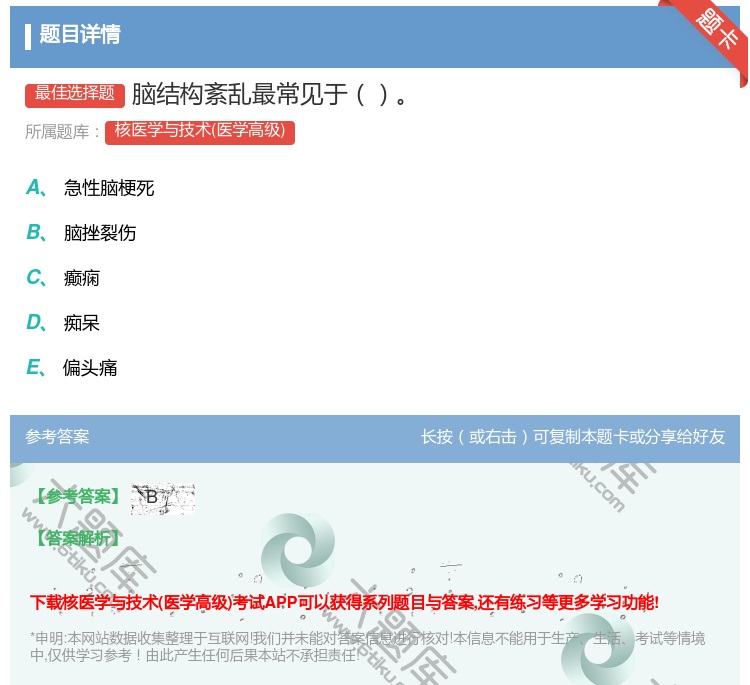Click the 申明 disclaimer text

367,647
